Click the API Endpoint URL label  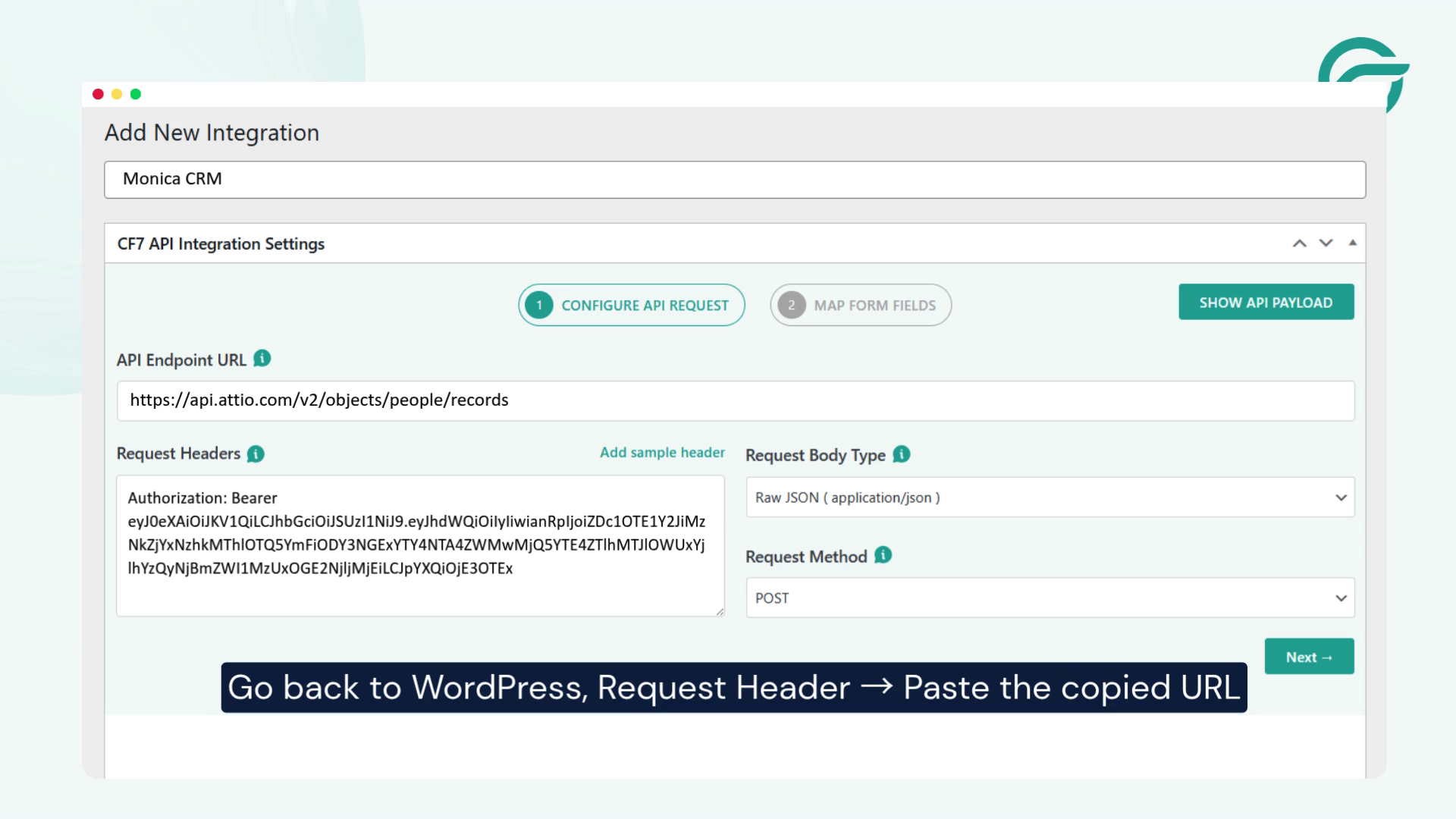[x=181, y=360]
